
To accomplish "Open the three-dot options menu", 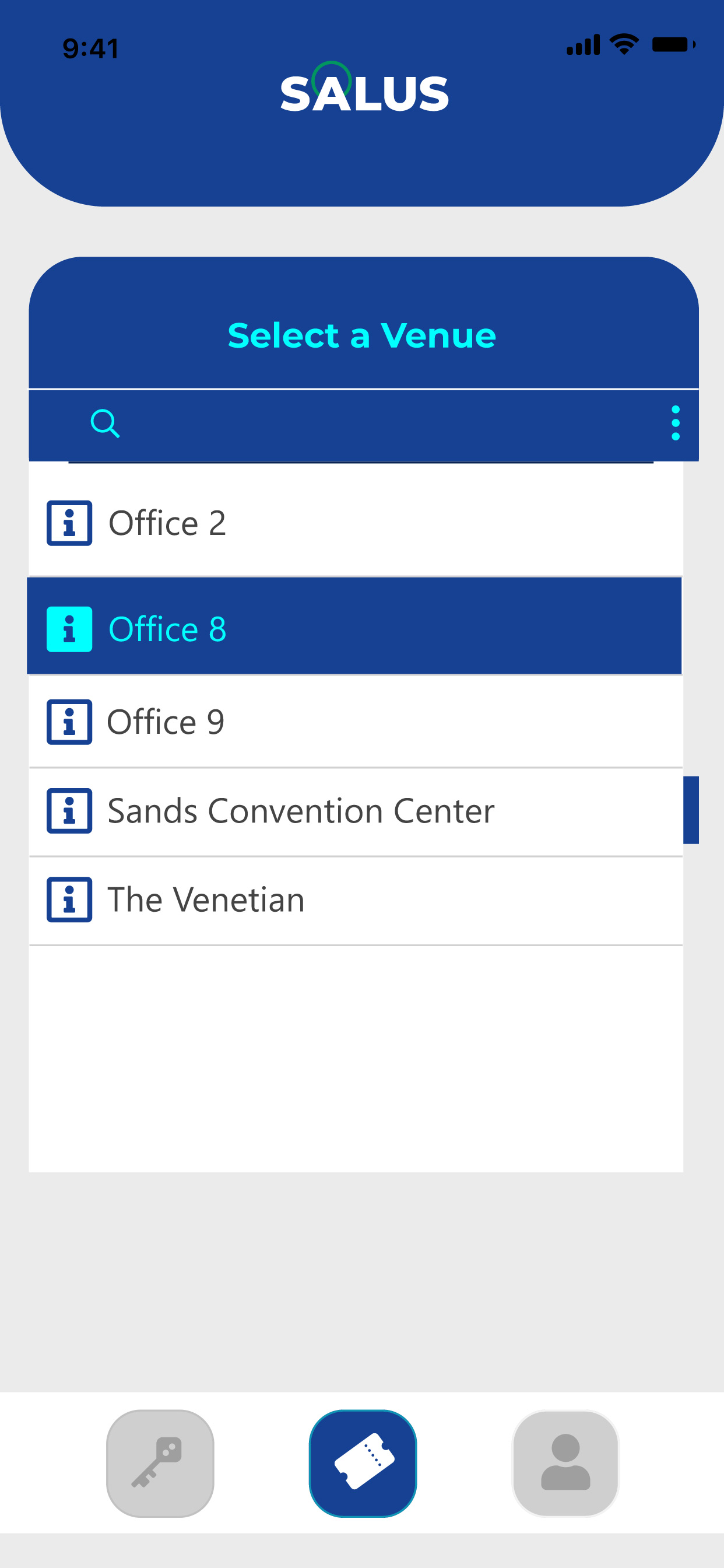I will pyautogui.click(x=676, y=422).
